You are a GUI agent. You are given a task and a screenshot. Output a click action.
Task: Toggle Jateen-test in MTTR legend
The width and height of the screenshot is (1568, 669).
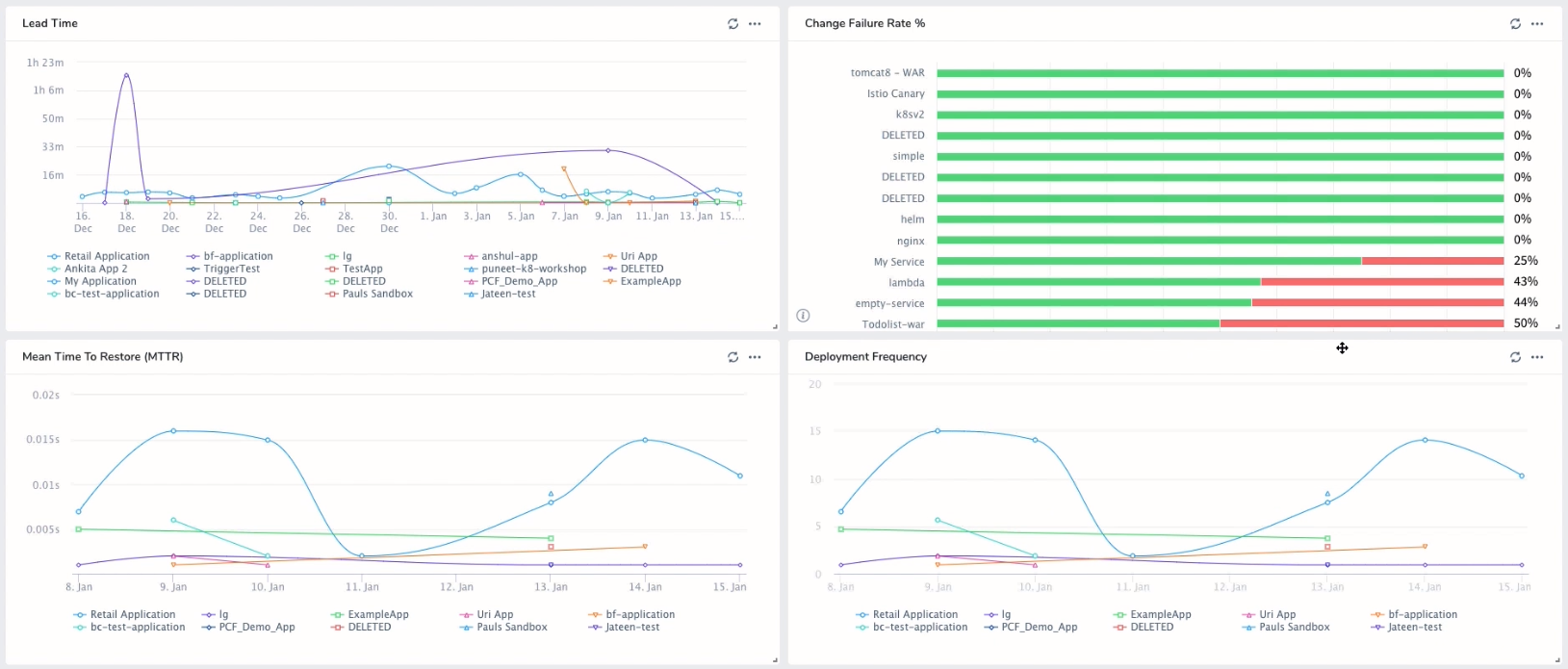tap(625, 627)
